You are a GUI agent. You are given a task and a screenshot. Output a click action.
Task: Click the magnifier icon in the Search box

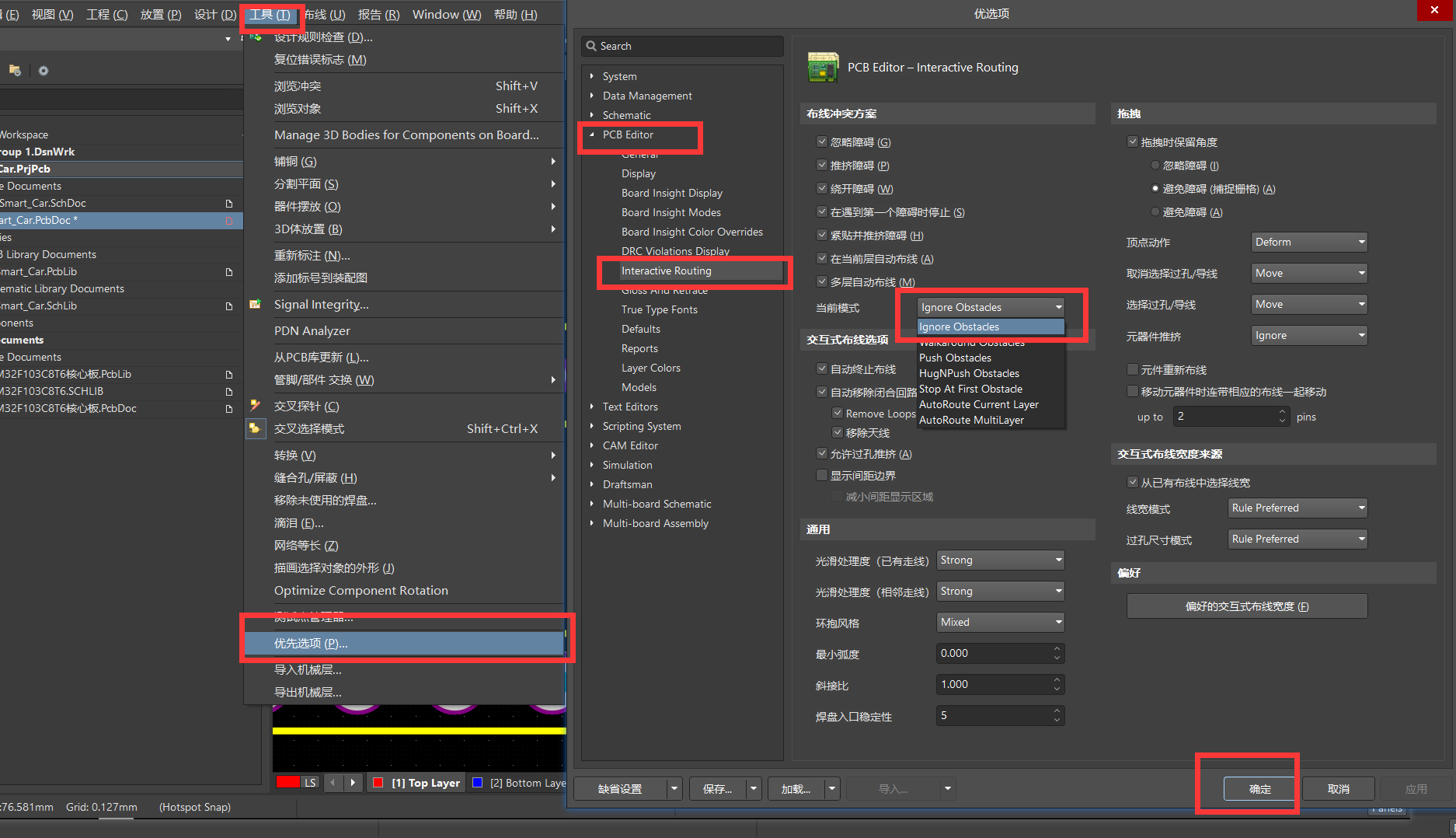click(591, 46)
